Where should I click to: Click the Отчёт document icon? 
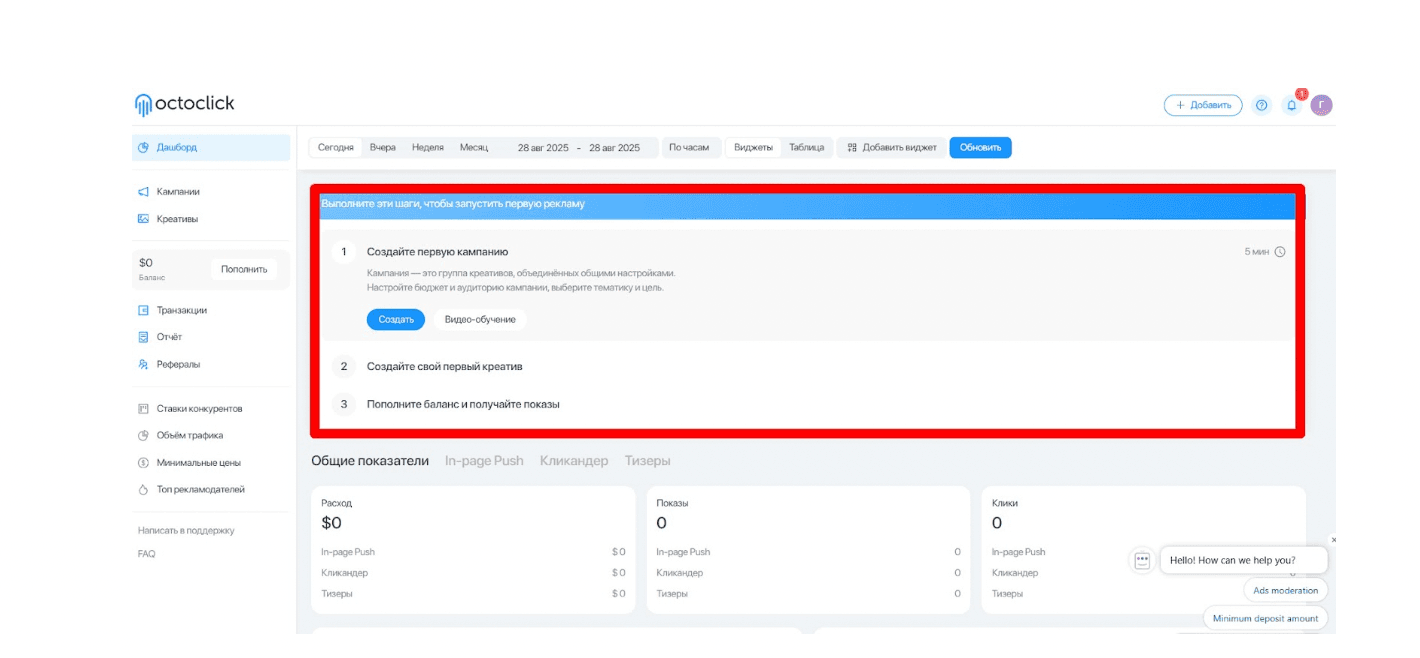pos(143,337)
